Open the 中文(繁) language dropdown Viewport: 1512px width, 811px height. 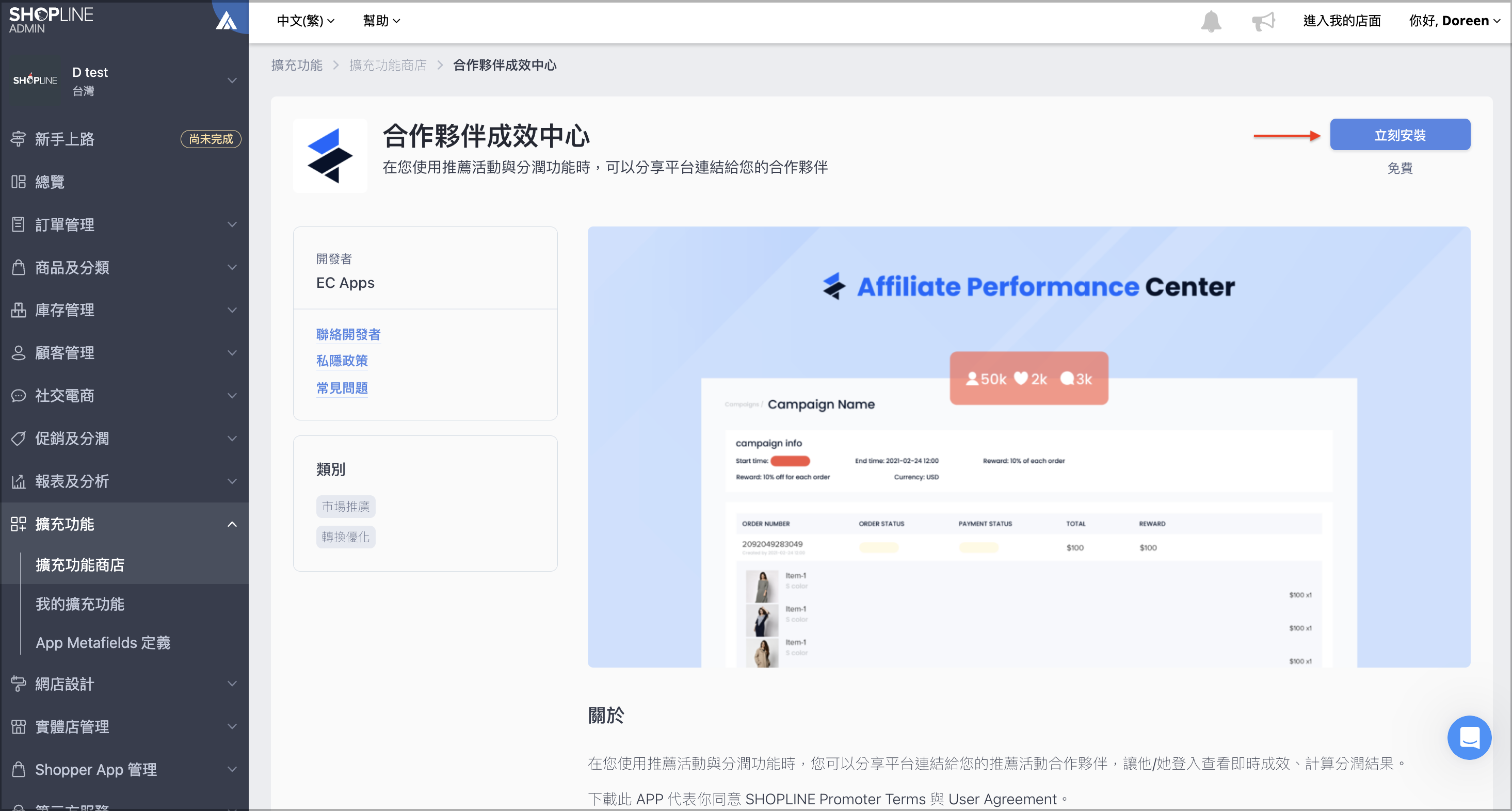pyautogui.click(x=306, y=21)
